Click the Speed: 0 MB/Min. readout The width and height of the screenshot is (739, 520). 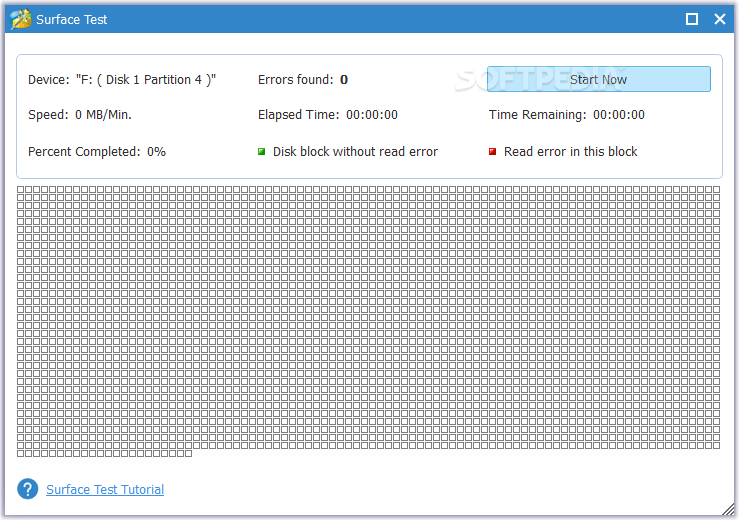coord(80,115)
